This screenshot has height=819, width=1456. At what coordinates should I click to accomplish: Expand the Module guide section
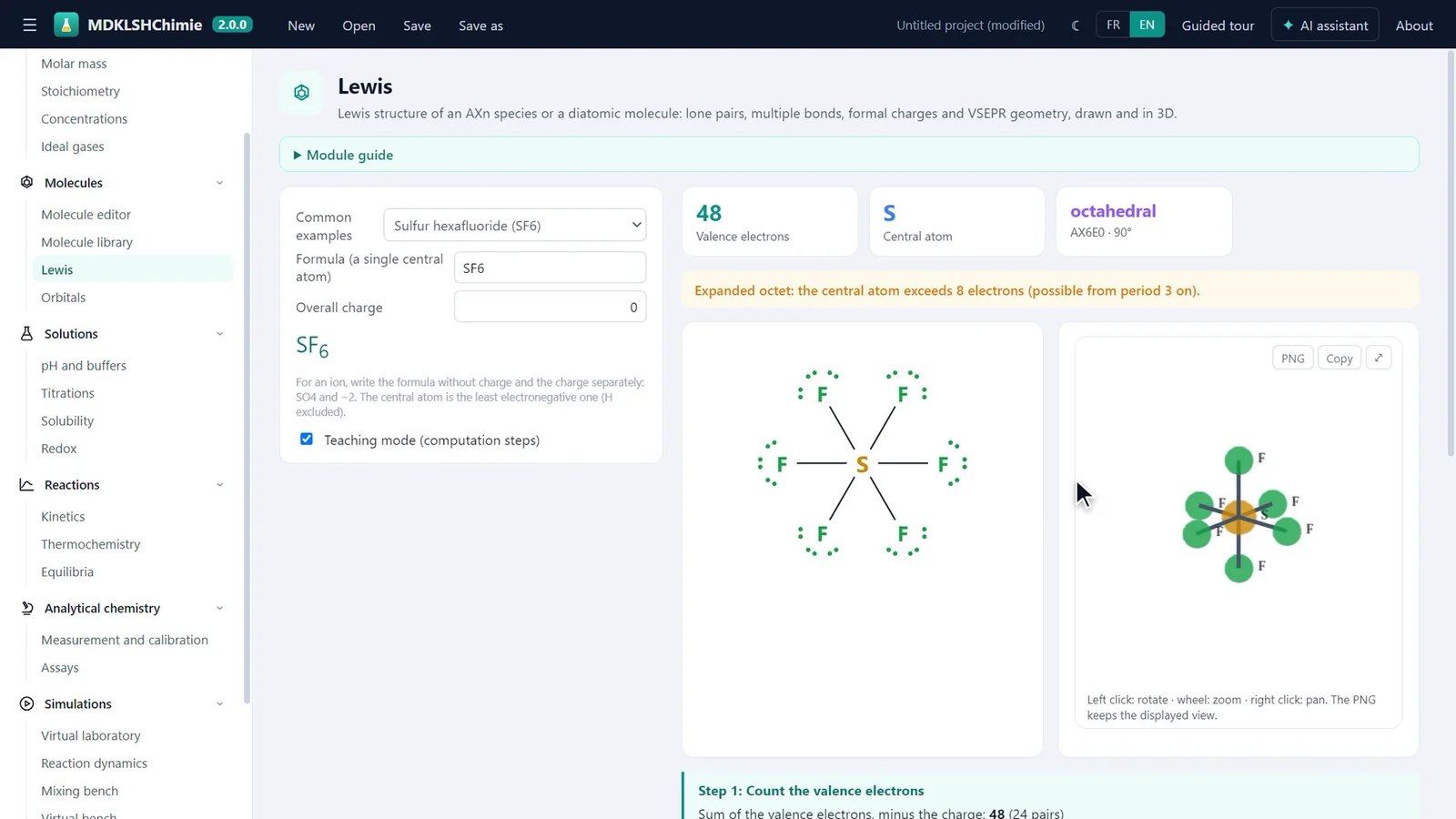[x=849, y=155]
